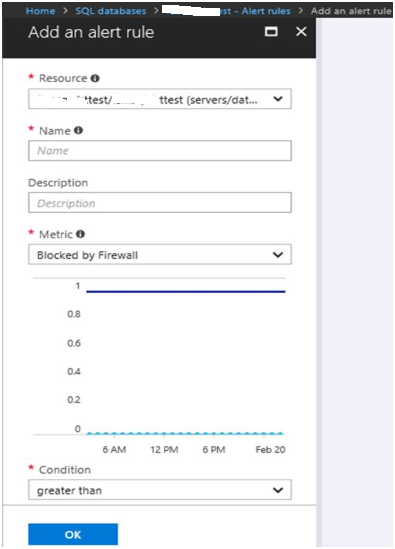Focus the Name input field
The width and height of the screenshot is (395, 549).
(160, 151)
